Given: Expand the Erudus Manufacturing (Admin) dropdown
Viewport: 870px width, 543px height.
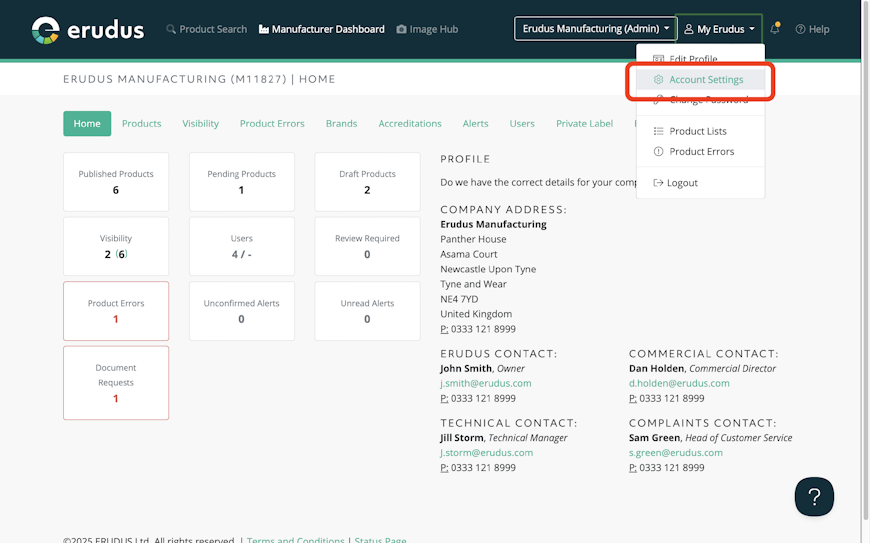Looking at the screenshot, I should coord(595,28).
